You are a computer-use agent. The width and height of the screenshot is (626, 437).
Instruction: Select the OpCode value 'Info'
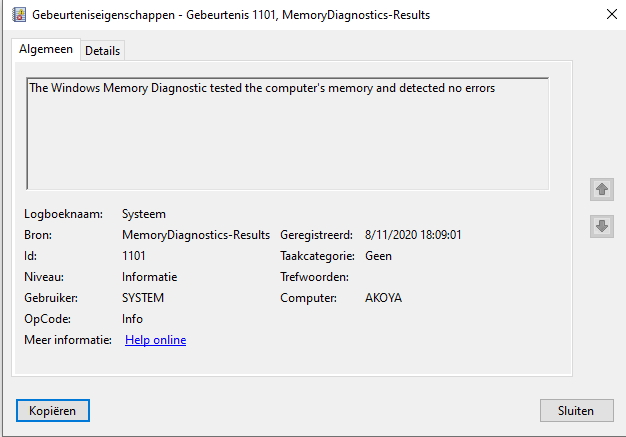[132, 319]
